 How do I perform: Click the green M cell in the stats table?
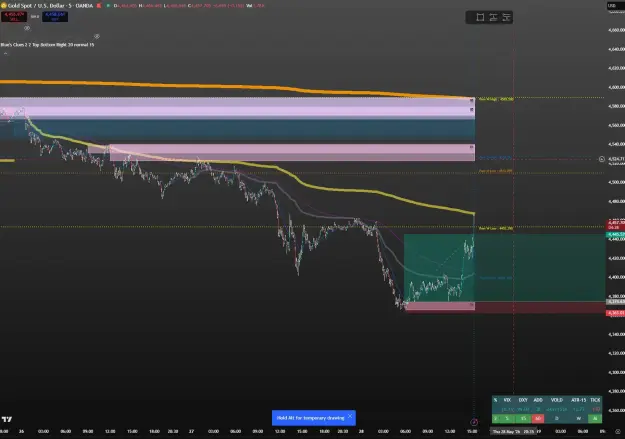(x=595, y=418)
